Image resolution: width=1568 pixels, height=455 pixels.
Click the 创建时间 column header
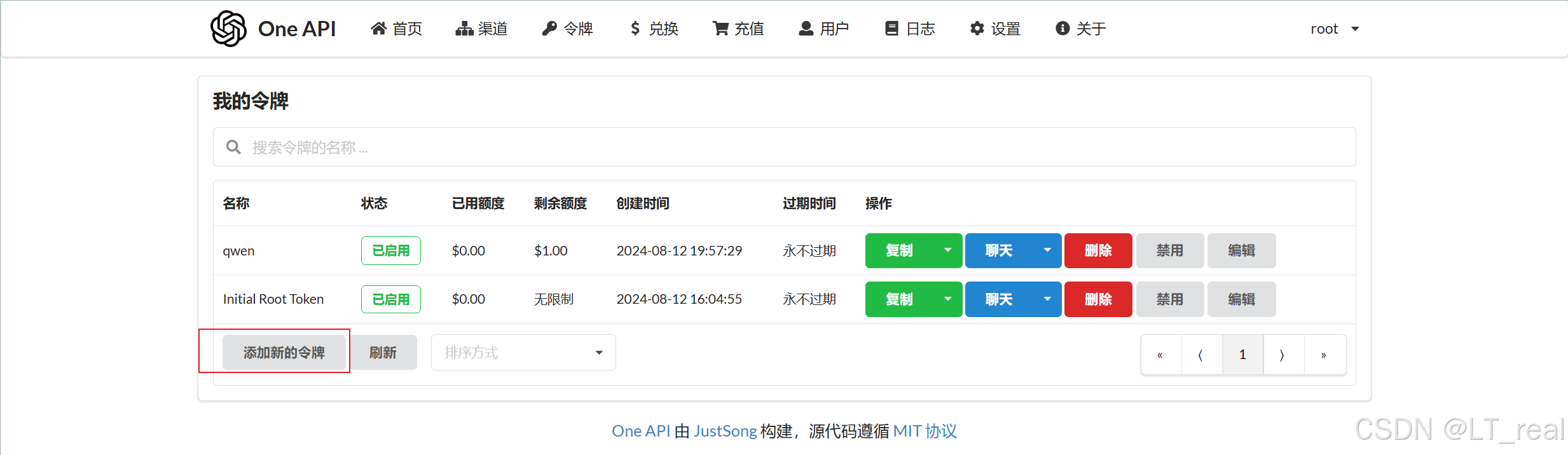(643, 203)
